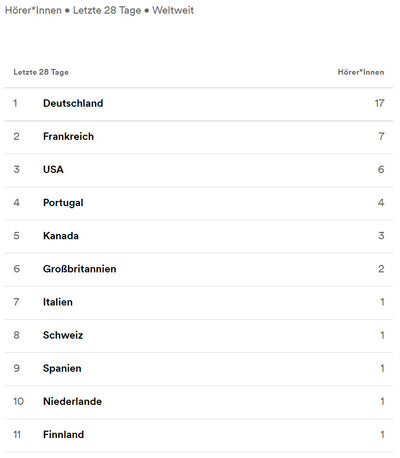The image size is (400, 458).
Task: Open the Niederlande country entry
Action: [x=72, y=402]
